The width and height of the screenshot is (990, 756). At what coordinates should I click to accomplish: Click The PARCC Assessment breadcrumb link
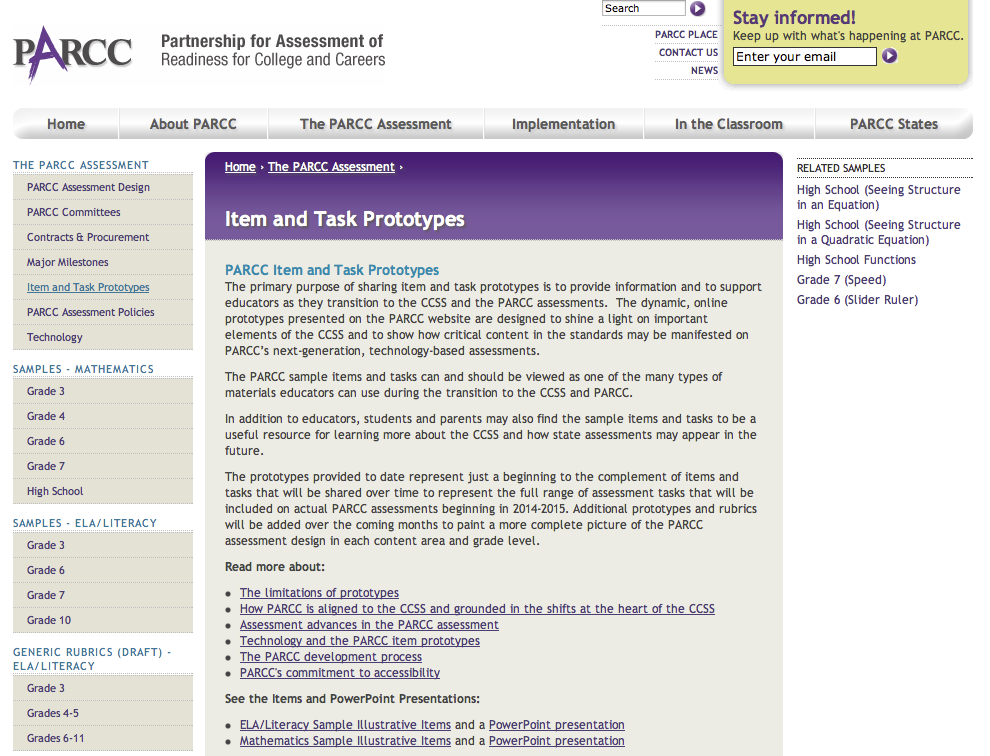[331, 167]
